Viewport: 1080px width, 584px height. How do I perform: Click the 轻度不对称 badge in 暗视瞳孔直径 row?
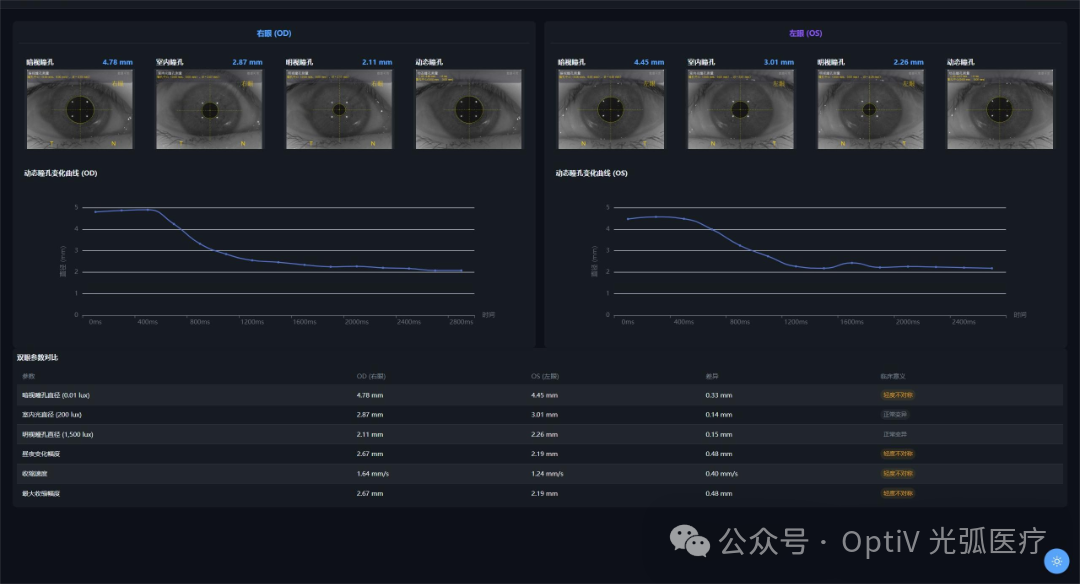click(897, 395)
